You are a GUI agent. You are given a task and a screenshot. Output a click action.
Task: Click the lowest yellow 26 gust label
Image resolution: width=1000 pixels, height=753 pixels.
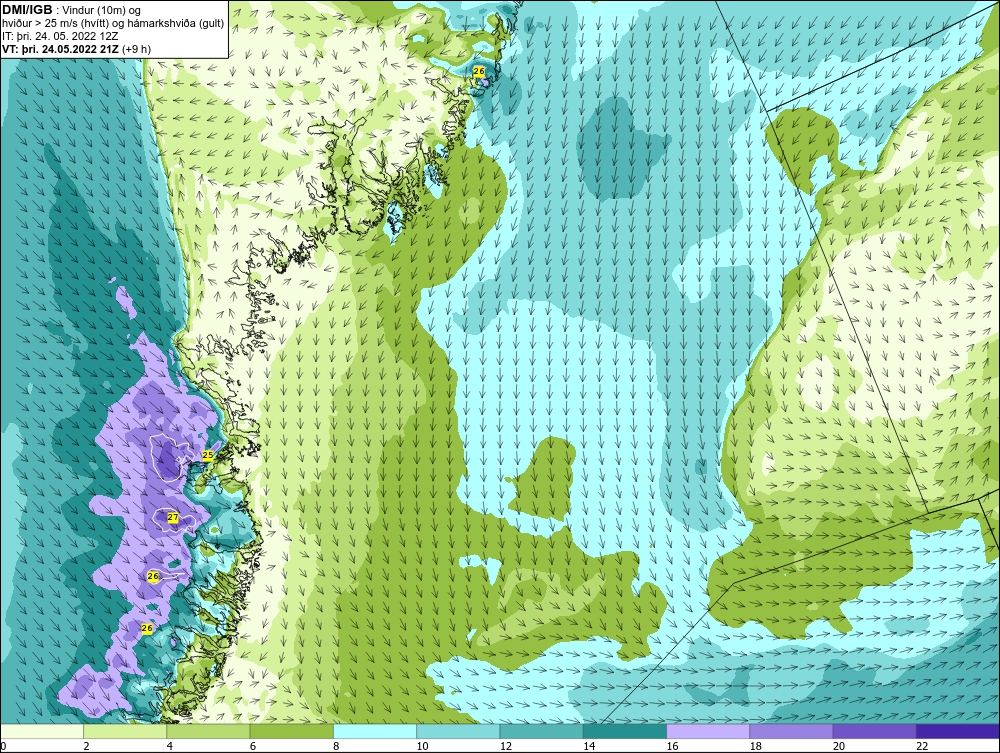point(147,629)
